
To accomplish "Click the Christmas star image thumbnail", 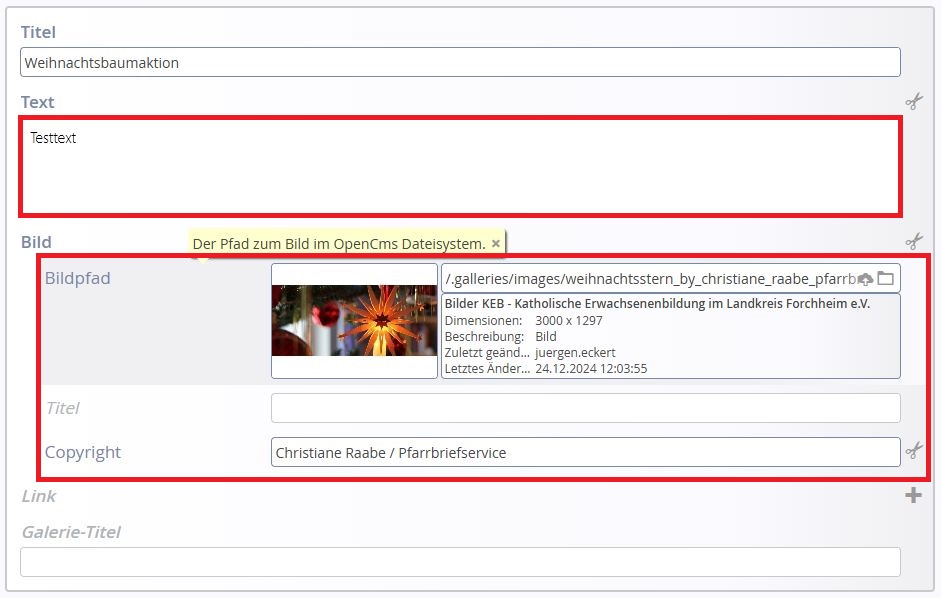I will coord(354,321).
